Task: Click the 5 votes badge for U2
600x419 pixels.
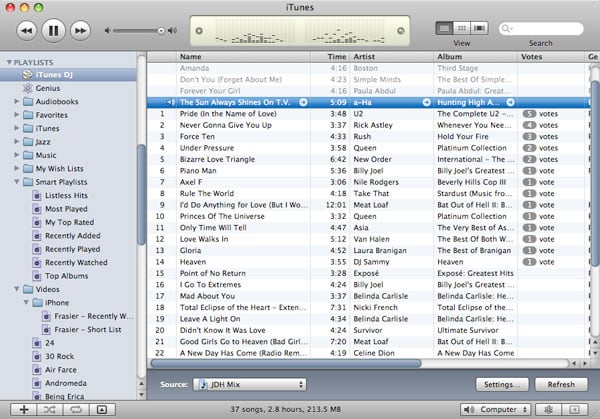Action: pos(529,114)
